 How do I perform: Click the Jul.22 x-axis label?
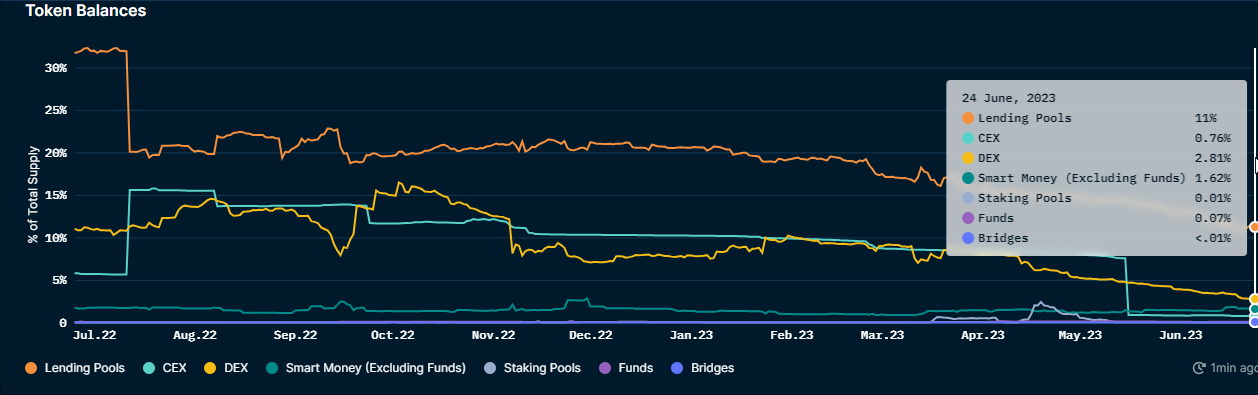95,336
